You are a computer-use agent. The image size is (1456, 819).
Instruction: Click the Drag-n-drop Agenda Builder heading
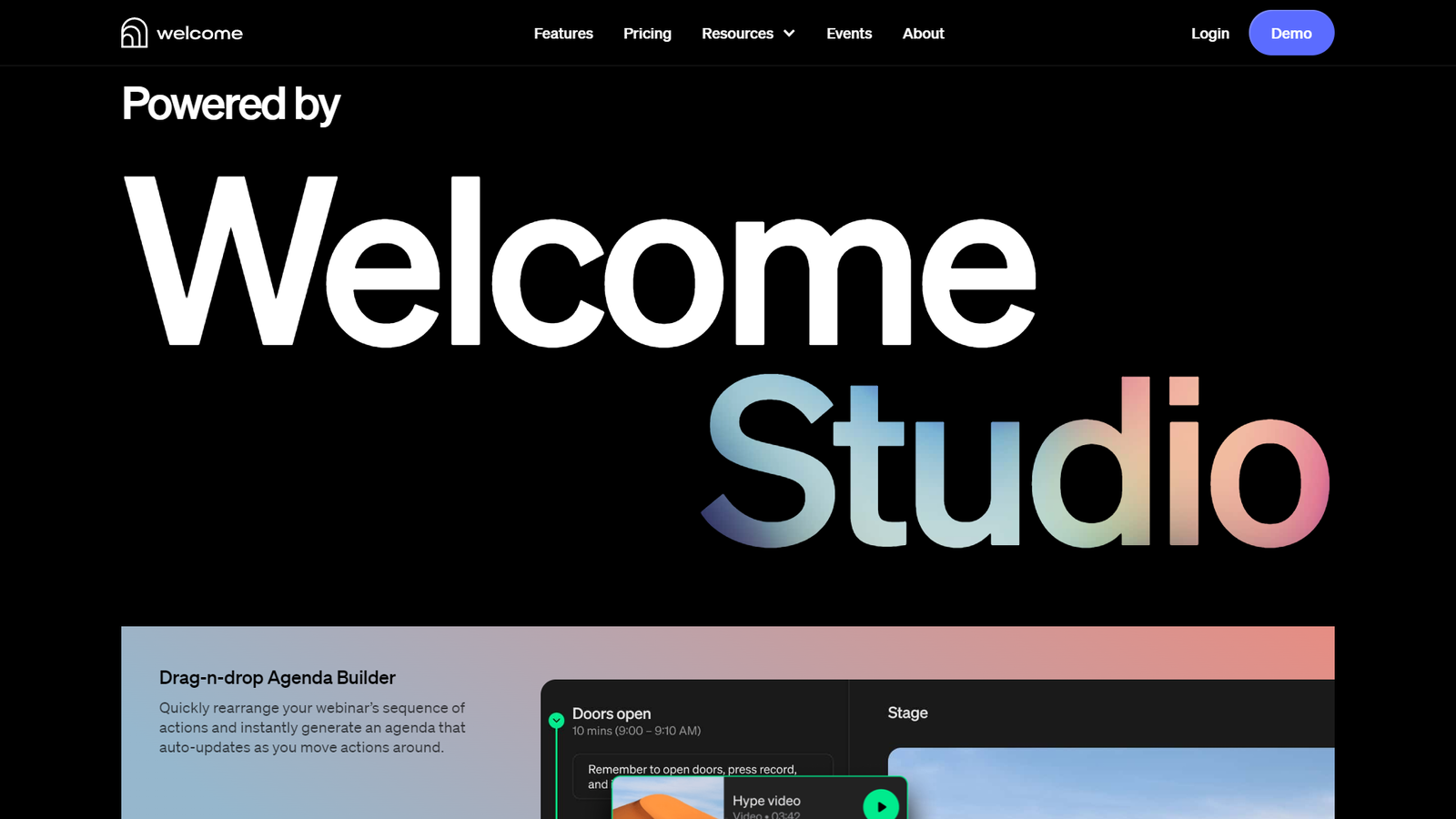click(277, 678)
